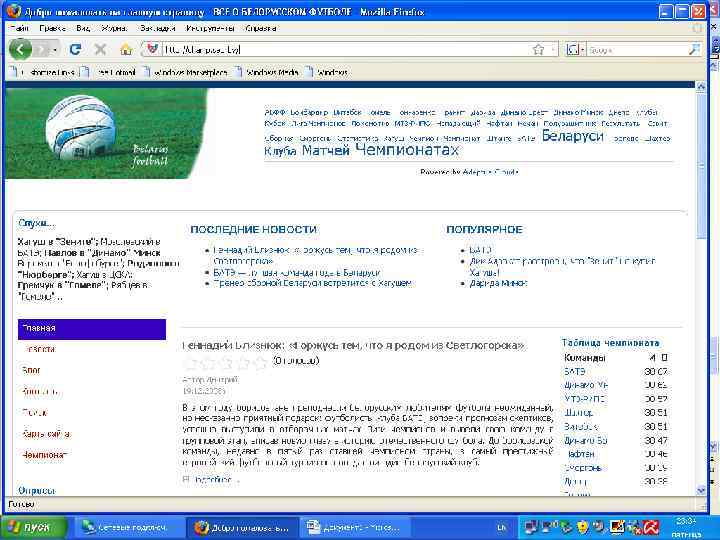Click the Forward navigation arrow

tap(42, 49)
